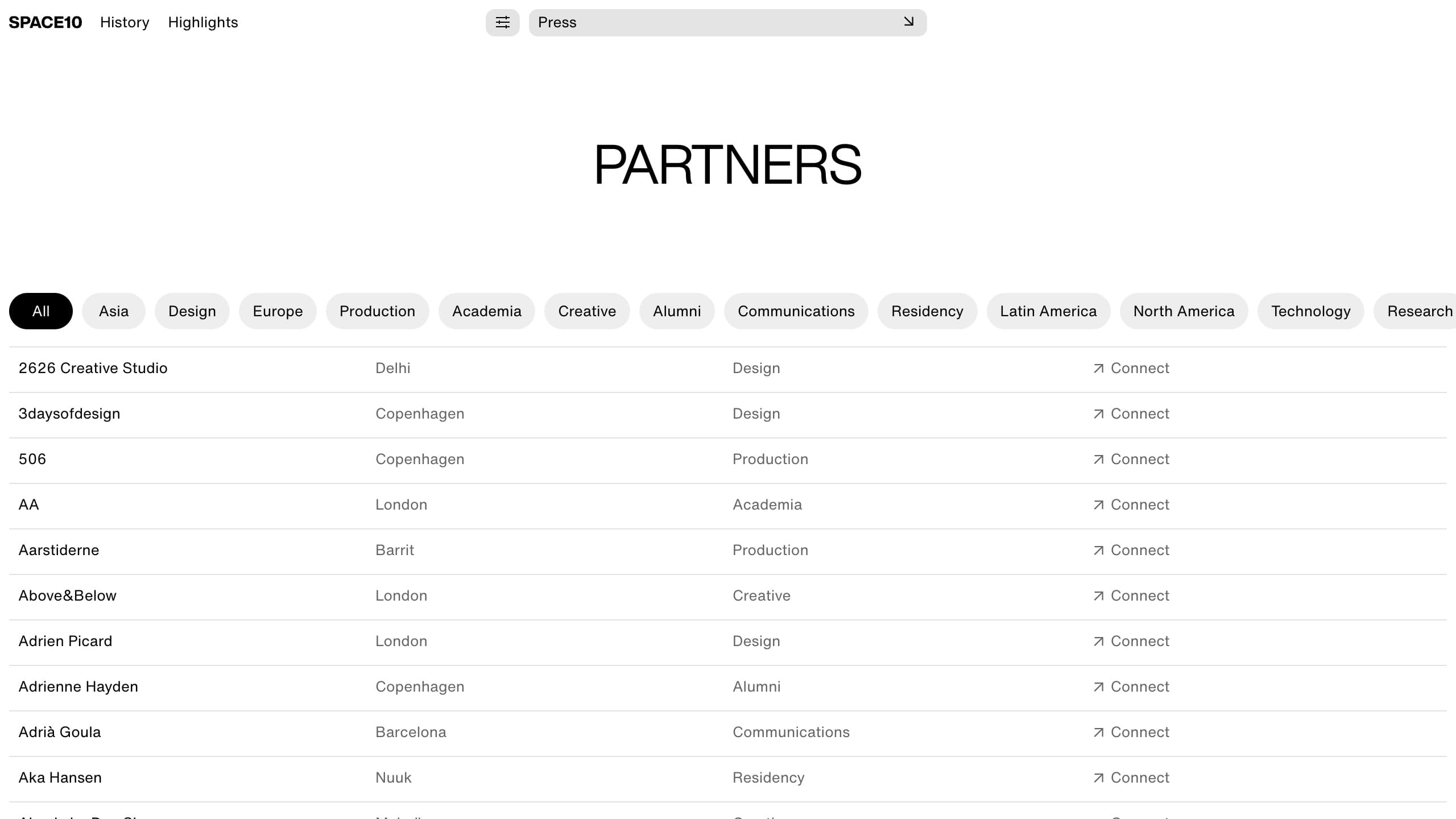Click the Press search field
Screen dimensions: 1456x819
click(x=711, y=23)
